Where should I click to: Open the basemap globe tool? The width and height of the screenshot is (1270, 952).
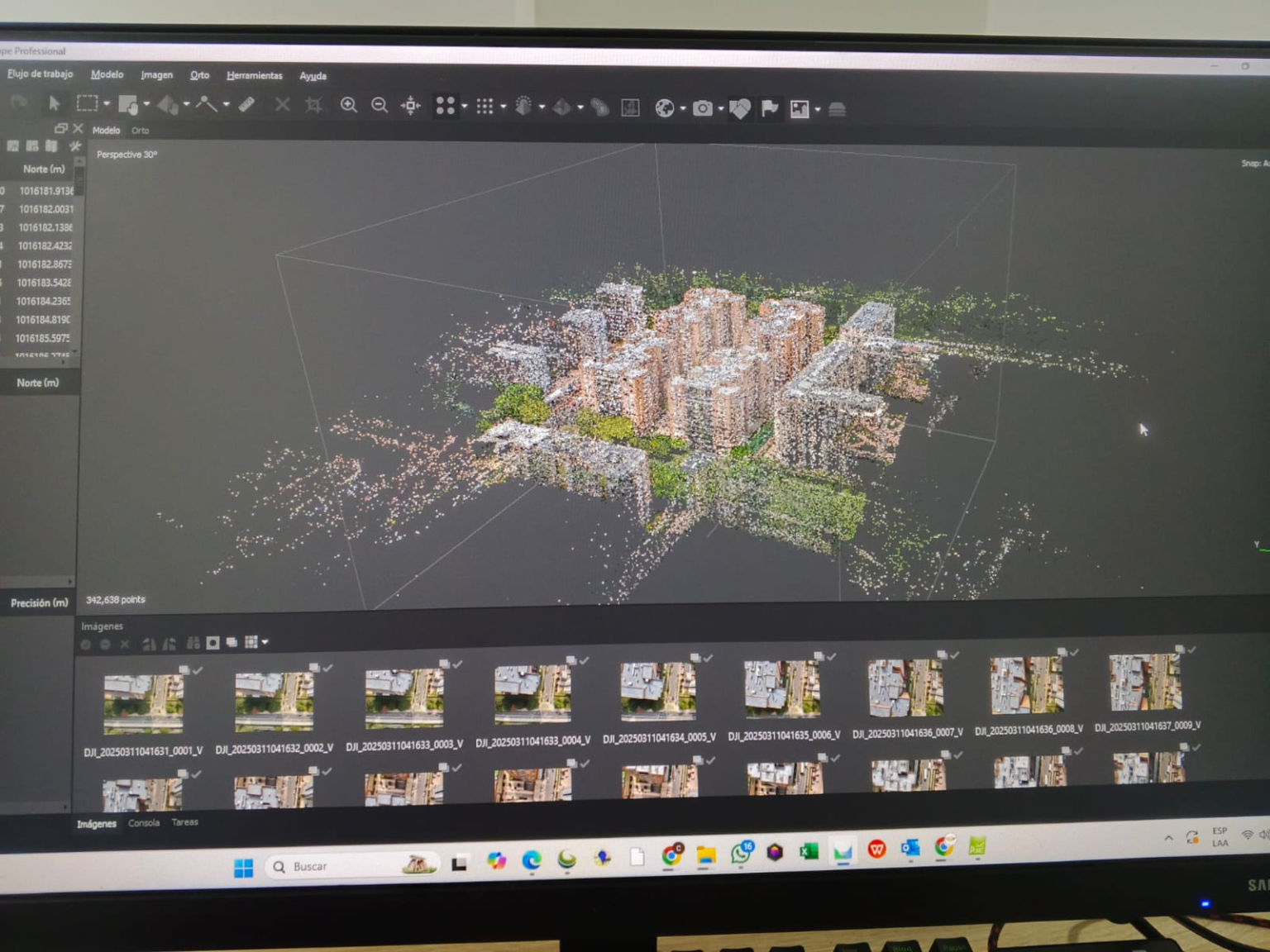(664, 107)
